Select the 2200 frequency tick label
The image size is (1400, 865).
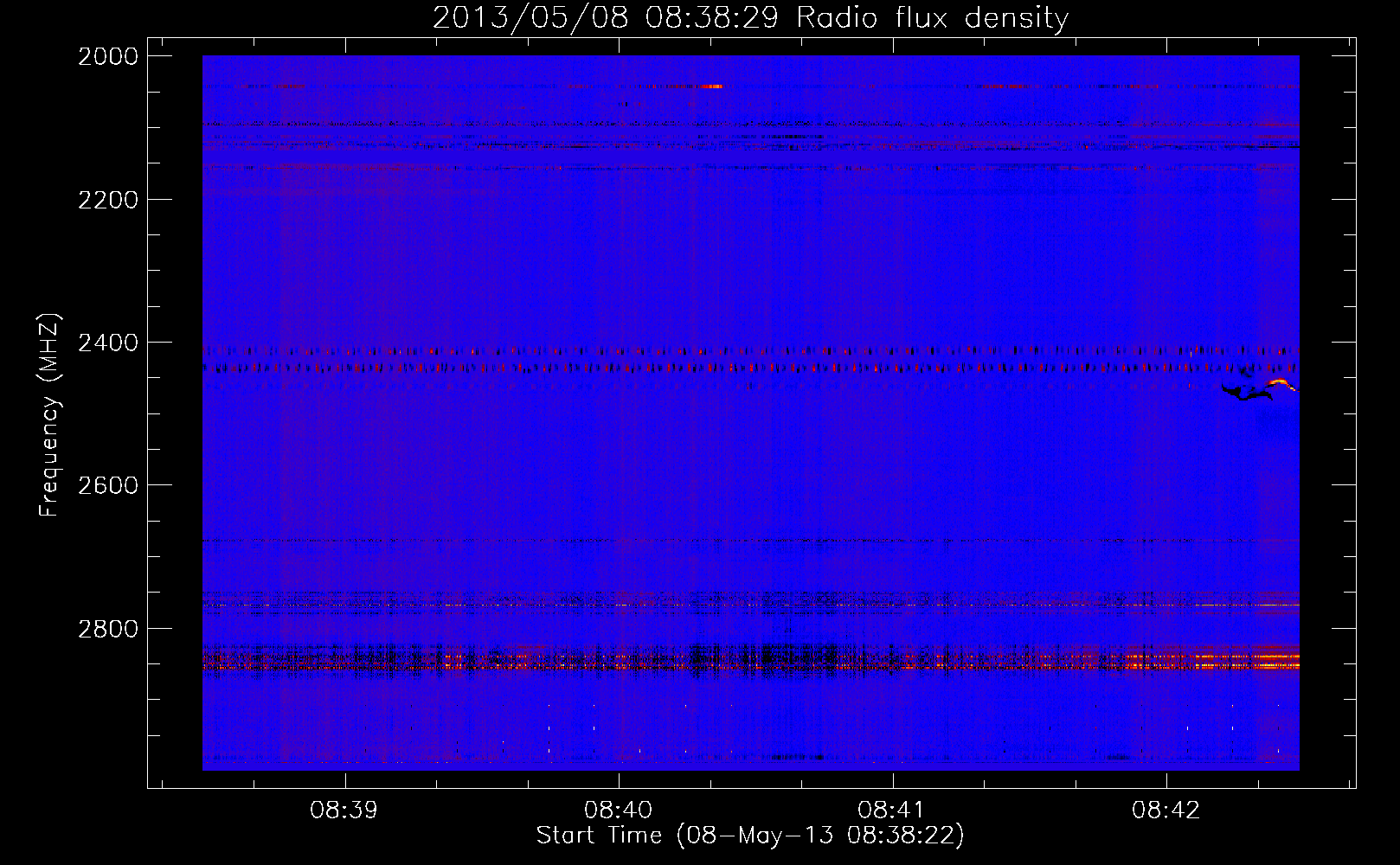108,200
